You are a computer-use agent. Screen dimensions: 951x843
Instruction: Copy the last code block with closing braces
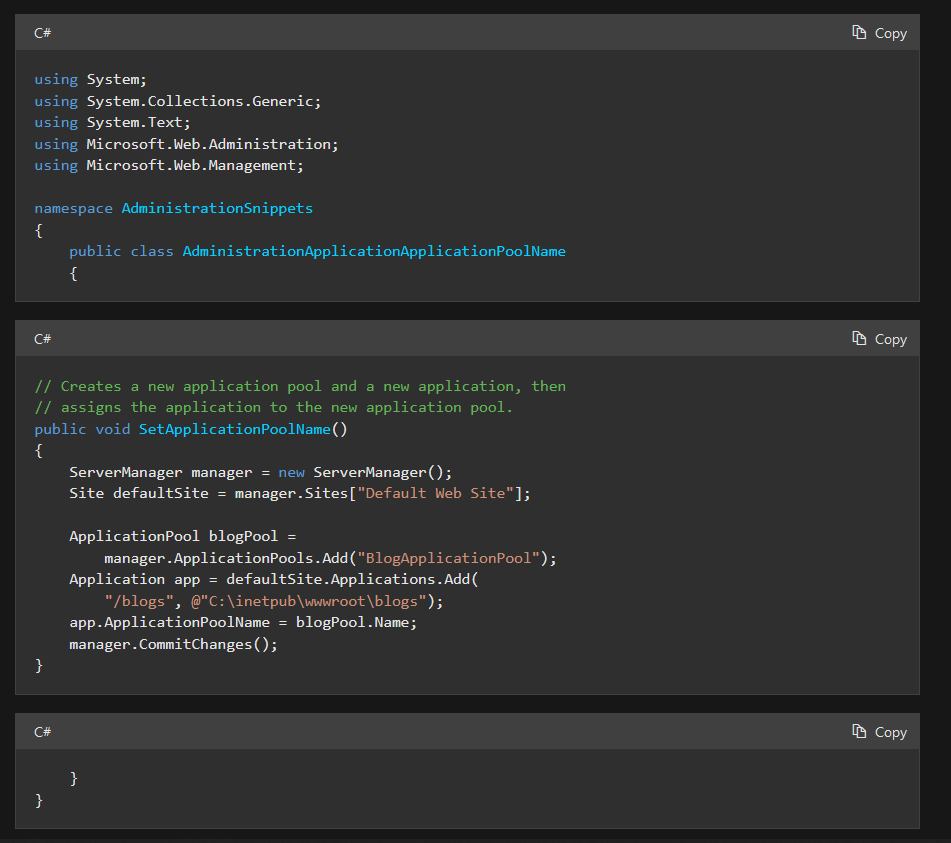pyautogui.click(x=879, y=731)
